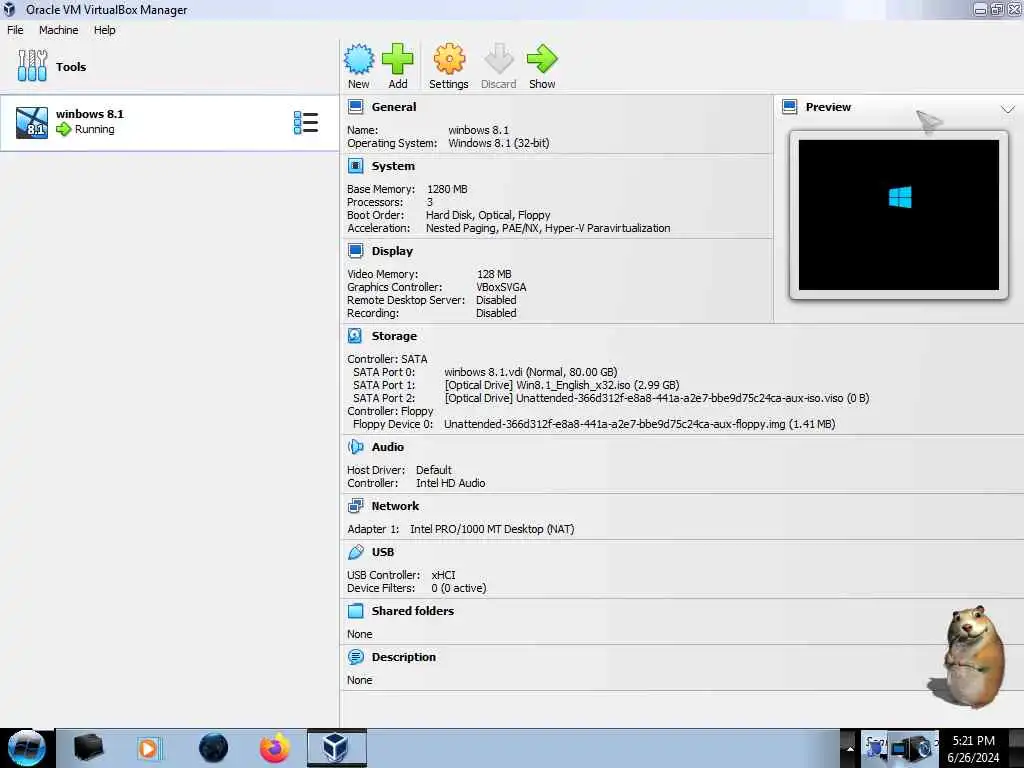Viewport: 1024px width, 768px height.
Task: Open the System settings header link
Action: point(393,166)
